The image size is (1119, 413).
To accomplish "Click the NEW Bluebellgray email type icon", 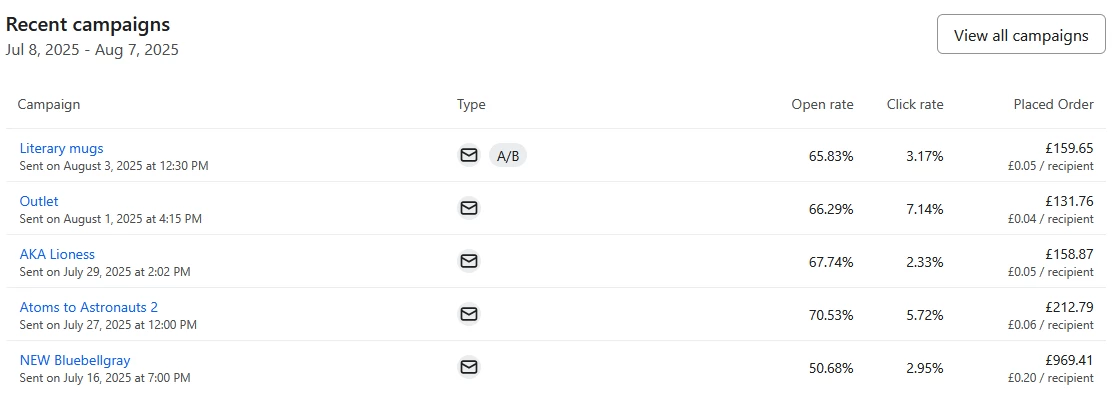I will click(469, 367).
